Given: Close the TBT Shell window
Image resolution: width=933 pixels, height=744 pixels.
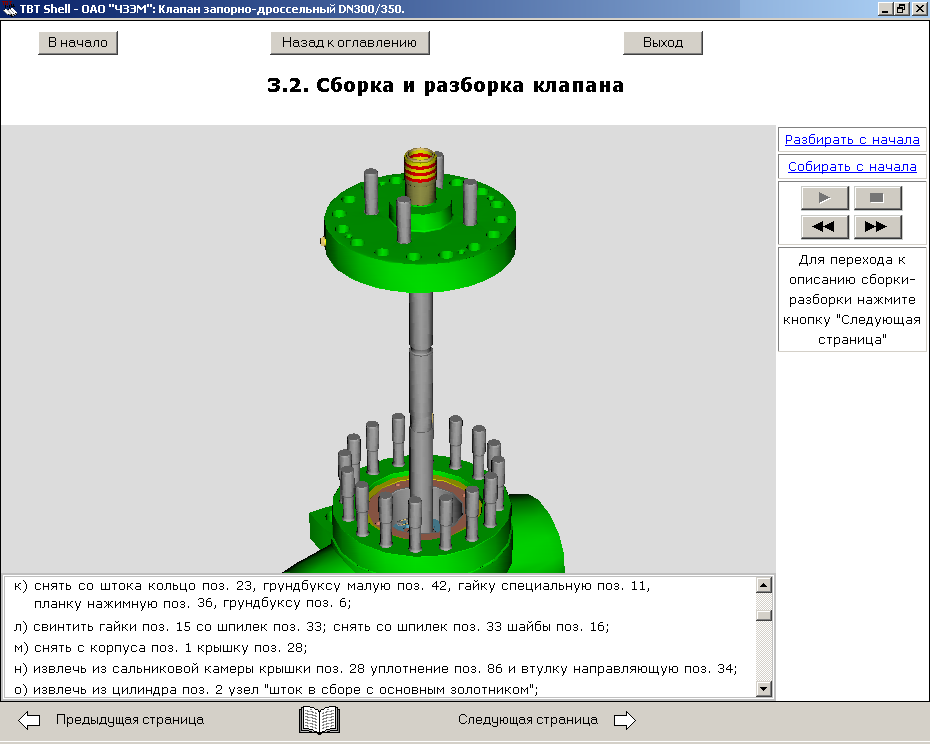Looking at the screenshot, I should pos(919,9).
